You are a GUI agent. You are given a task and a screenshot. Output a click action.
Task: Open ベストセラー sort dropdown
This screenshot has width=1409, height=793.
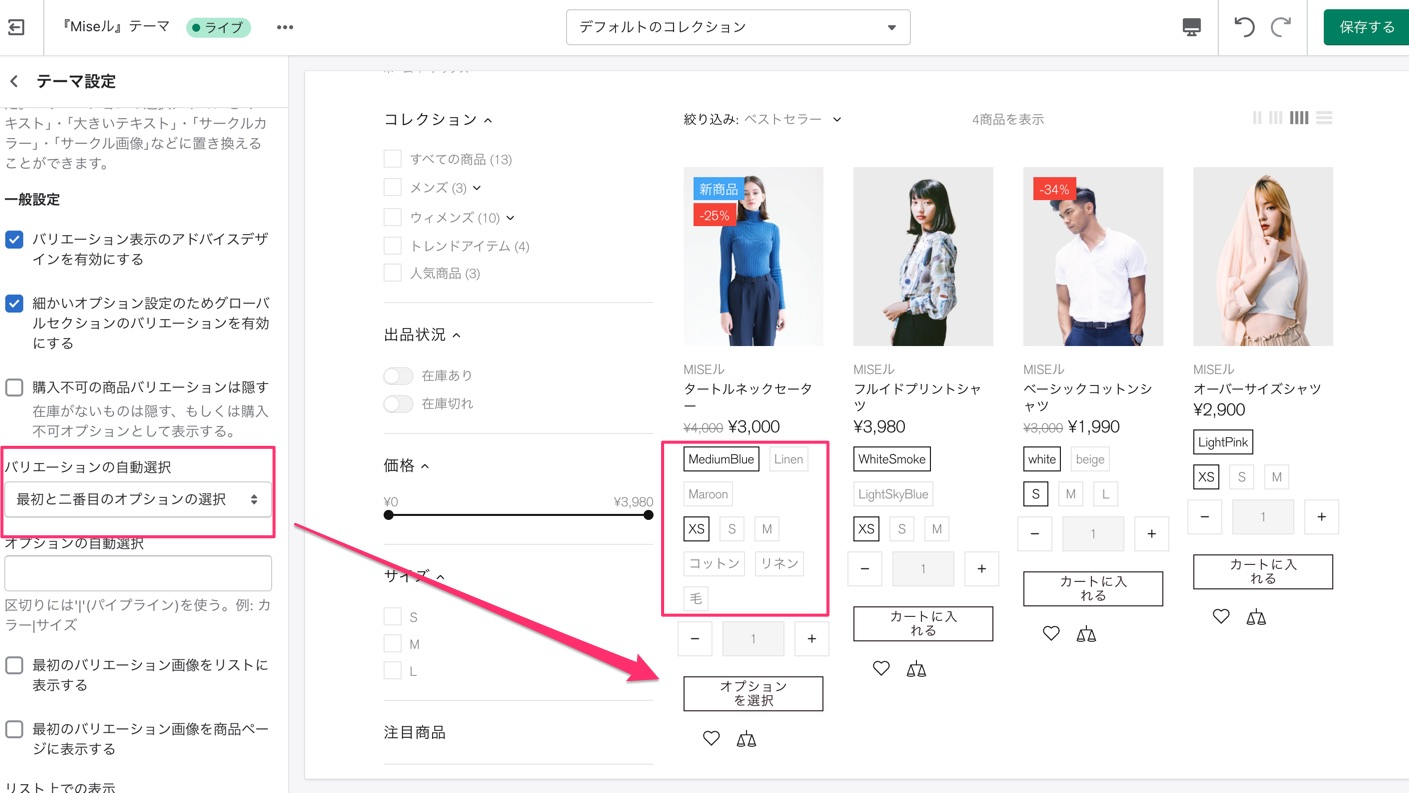792,119
